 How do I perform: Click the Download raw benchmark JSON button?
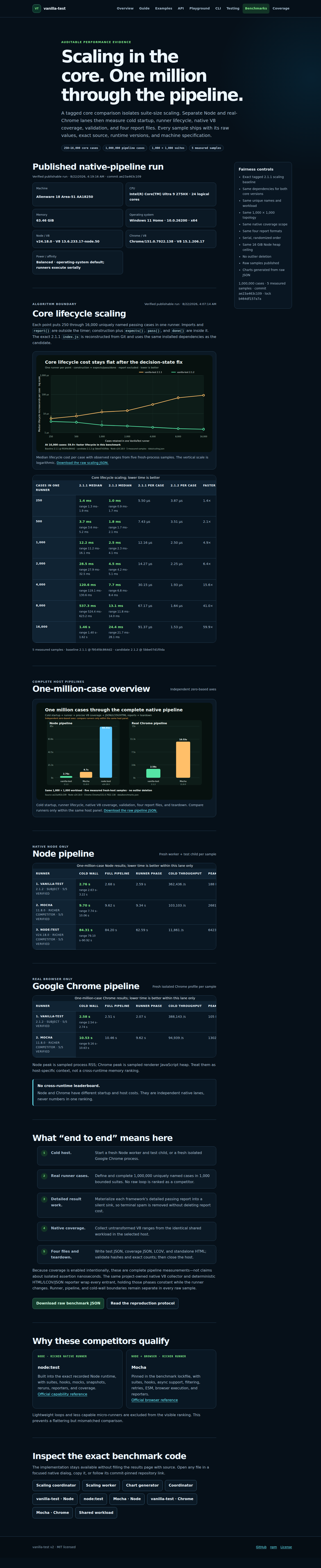pos(68,1303)
